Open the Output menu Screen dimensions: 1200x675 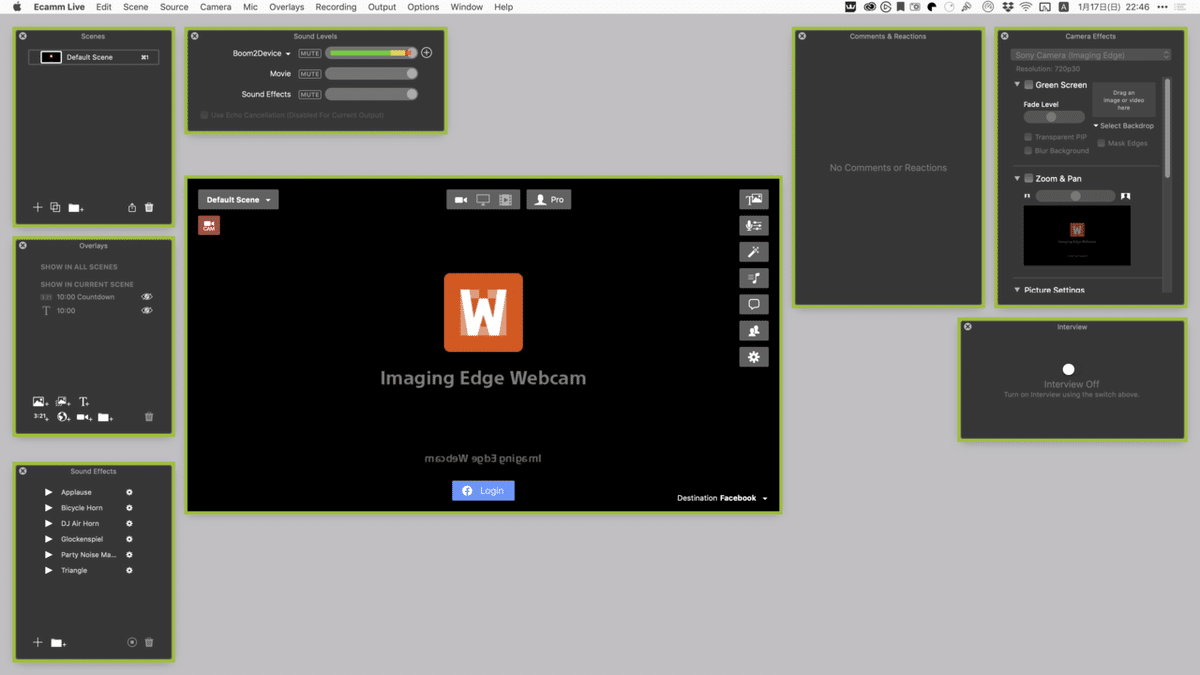pos(382,7)
